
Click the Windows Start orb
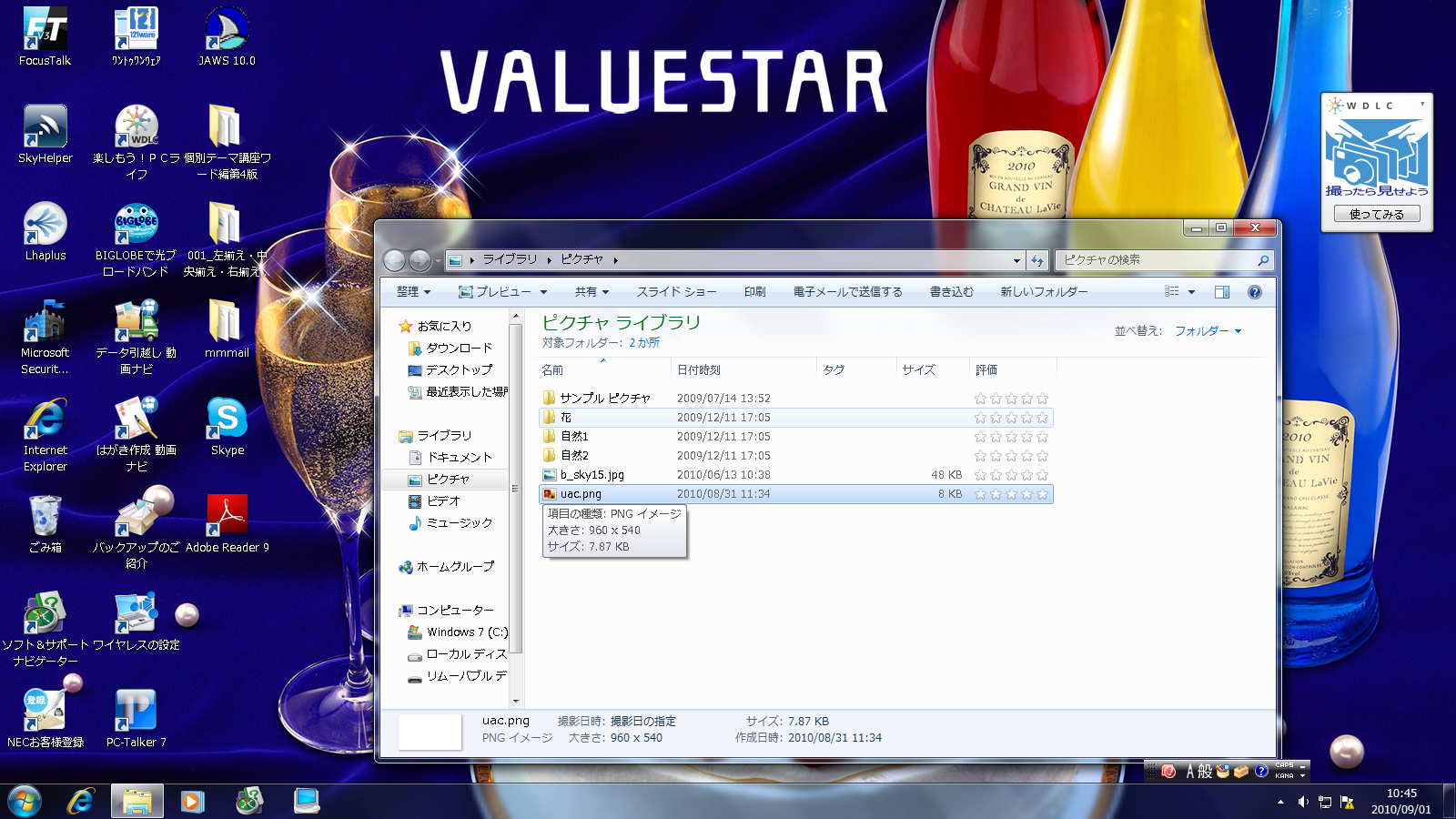tap(25, 801)
